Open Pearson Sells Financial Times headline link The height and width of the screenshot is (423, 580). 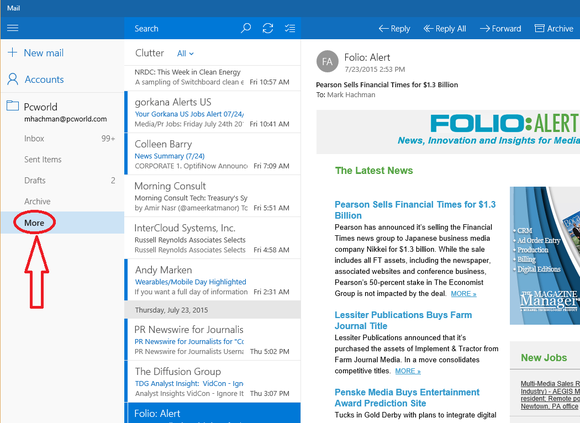pyautogui.click(x=415, y=210)
